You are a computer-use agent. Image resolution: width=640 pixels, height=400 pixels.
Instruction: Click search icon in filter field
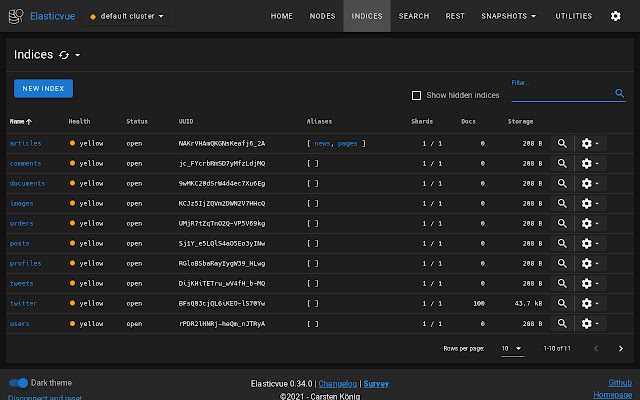point(619,93)
